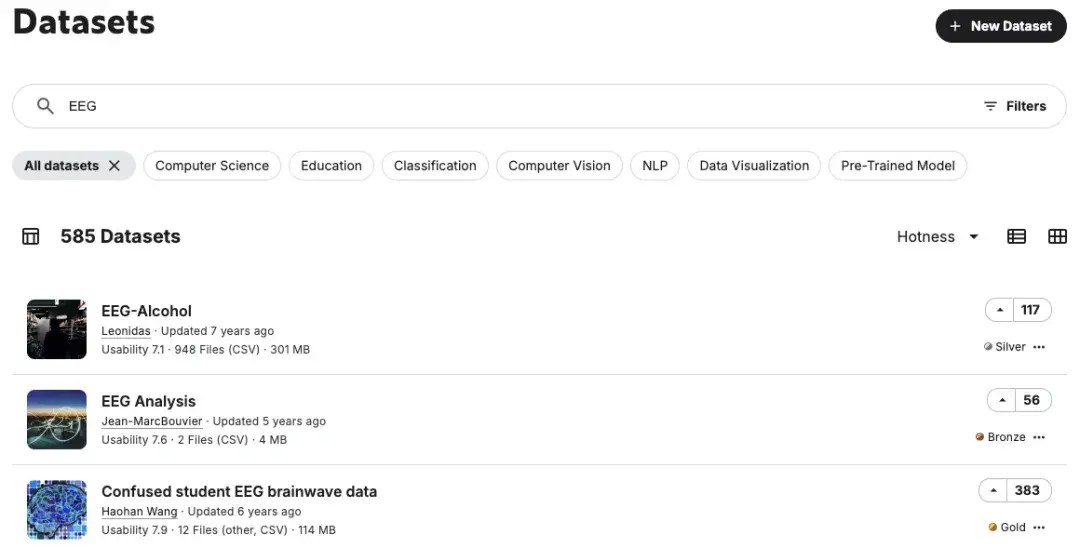Open the EEG Analysis dataset thumbnail

click(x=57, y=420)
